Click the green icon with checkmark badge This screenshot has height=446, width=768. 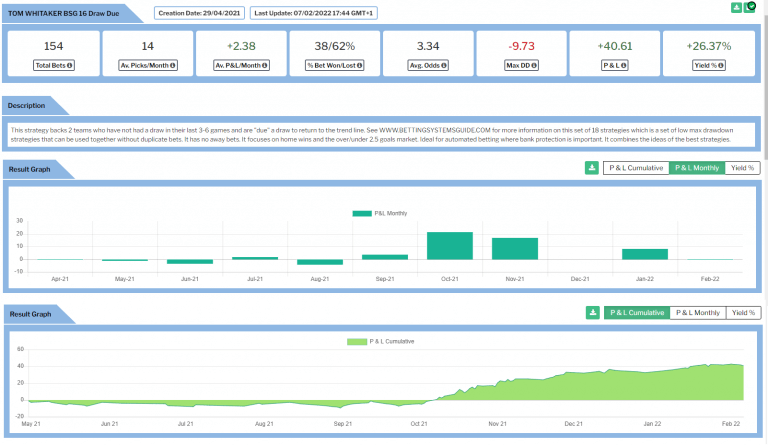[x=750, y=7]
